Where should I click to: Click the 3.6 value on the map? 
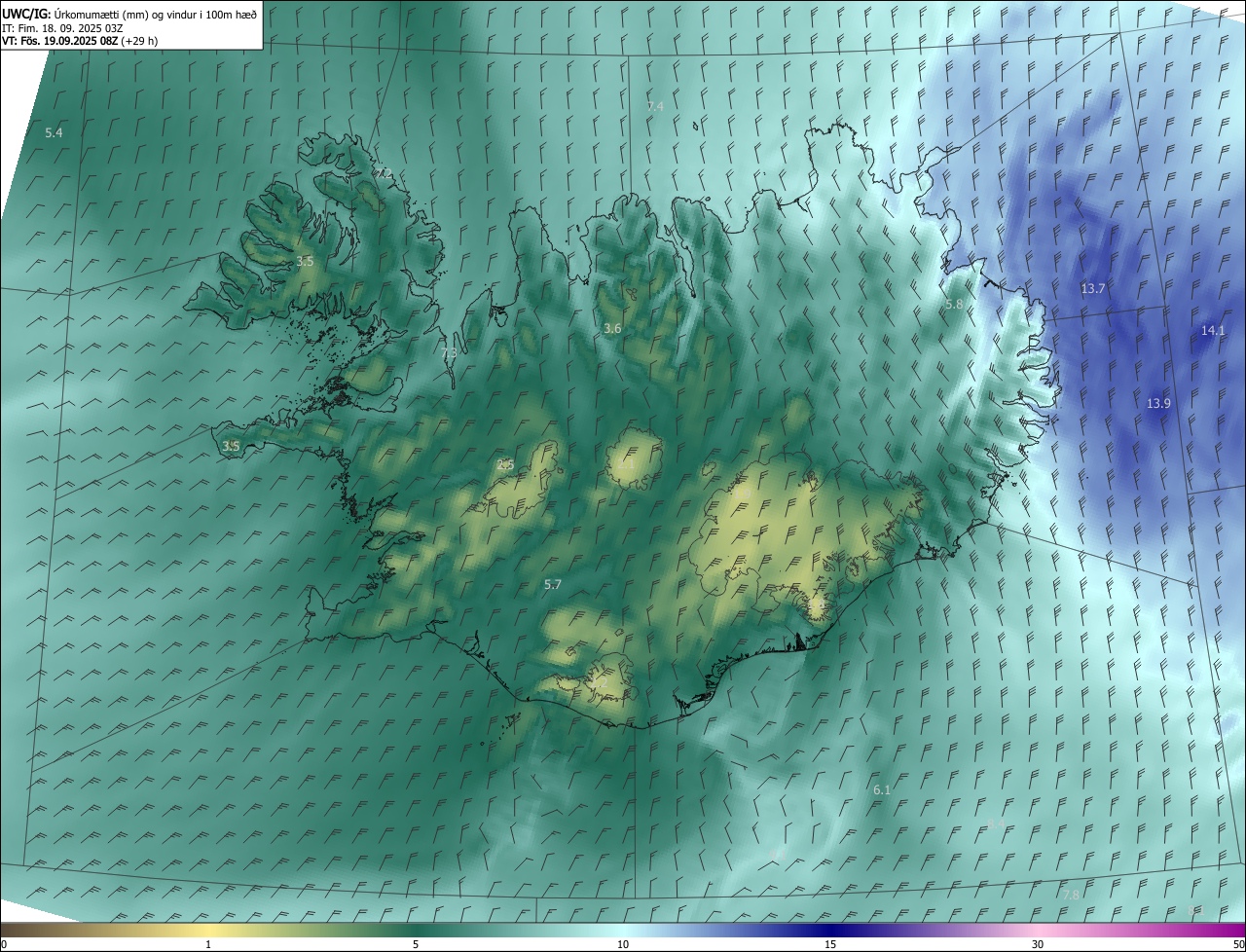(x=612, y=329)
